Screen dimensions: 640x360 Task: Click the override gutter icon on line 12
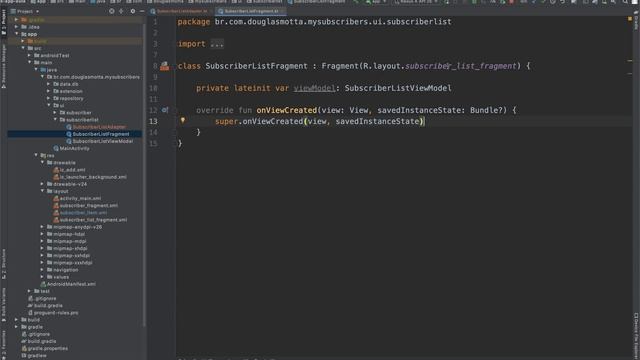(165, 110)
